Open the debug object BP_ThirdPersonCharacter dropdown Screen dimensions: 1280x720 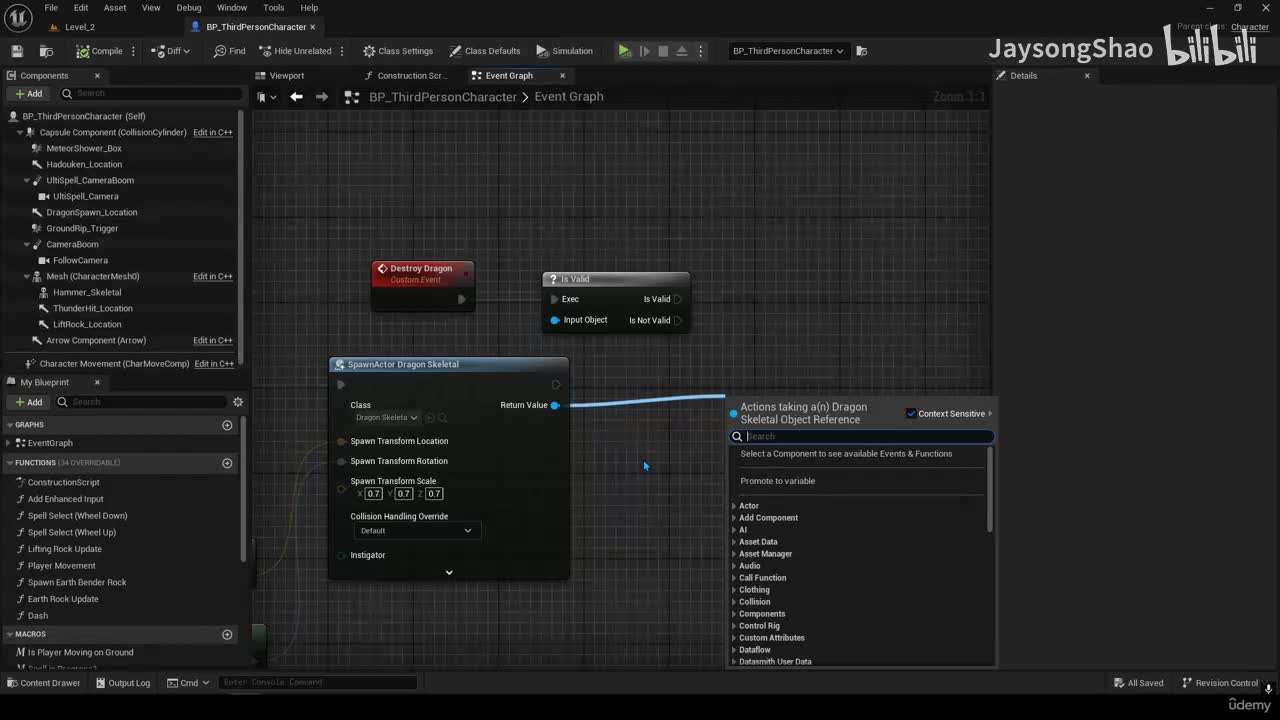coord(788,51)
